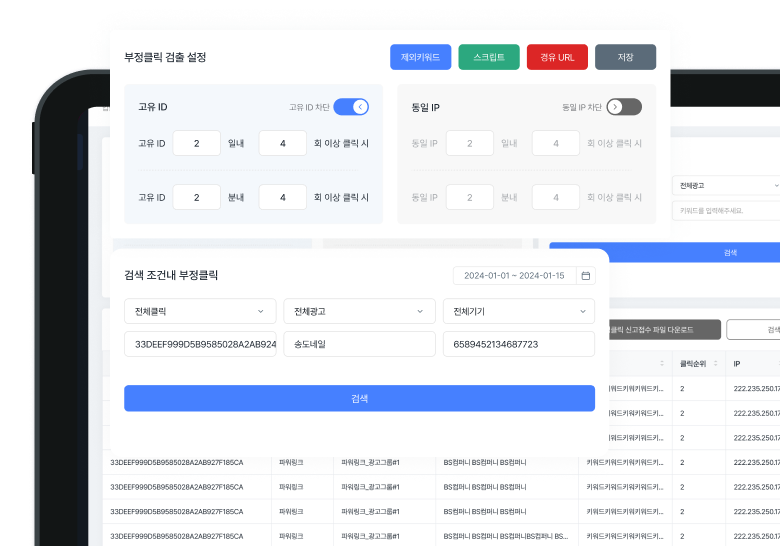Click the field showing 6589452134687723
780x546 pixels.
[x=518, y=344]
